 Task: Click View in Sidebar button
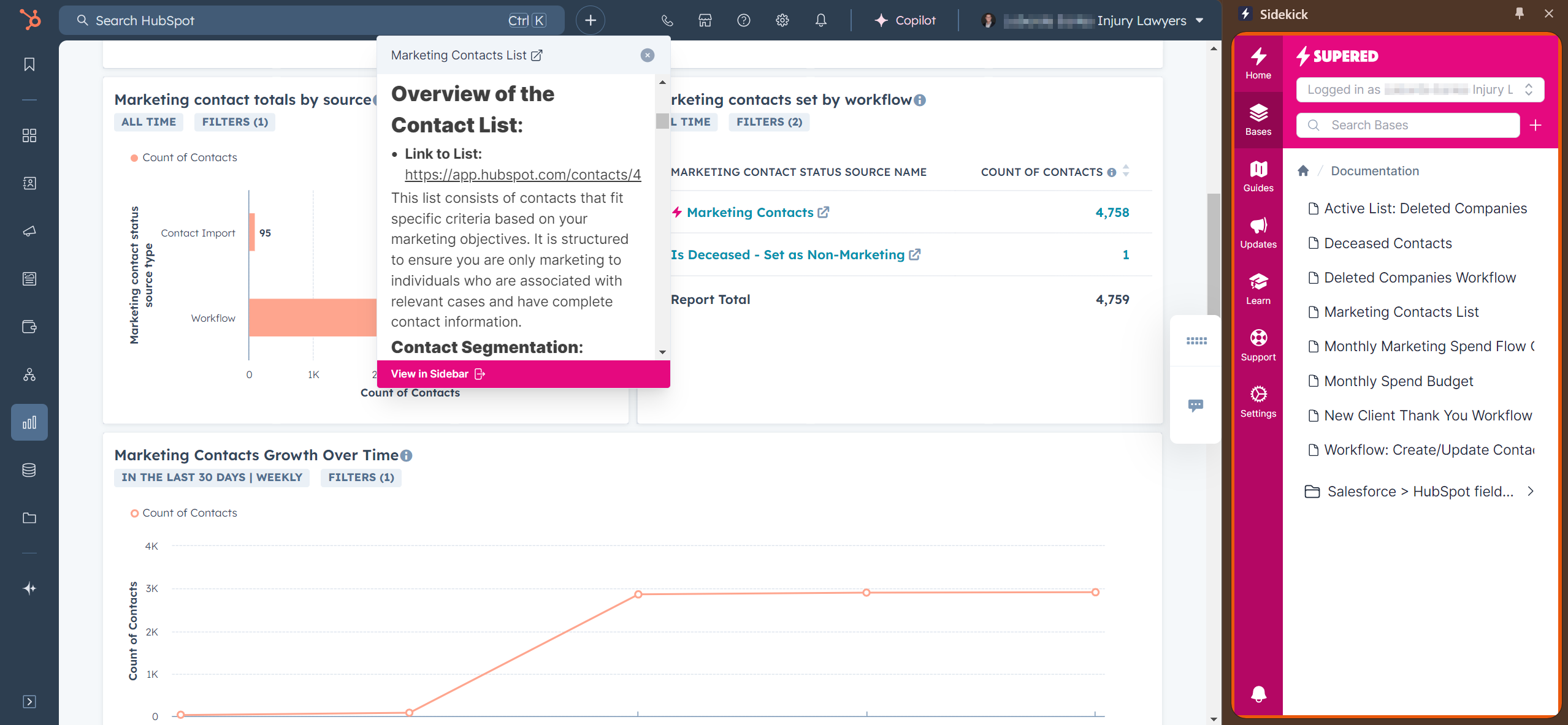coord(438,374)
